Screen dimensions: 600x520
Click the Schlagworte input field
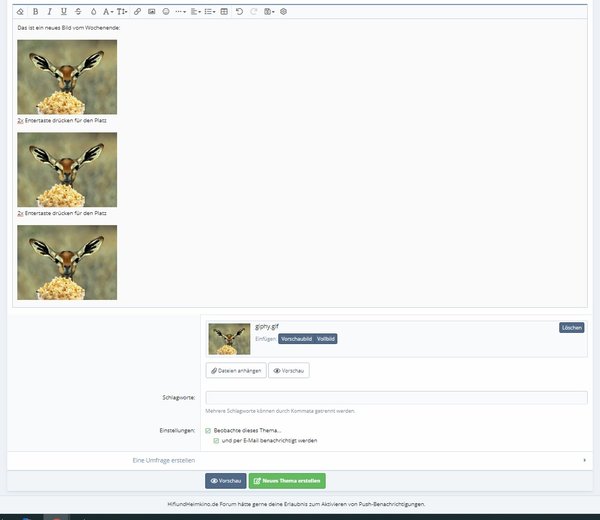pos(396,398)
